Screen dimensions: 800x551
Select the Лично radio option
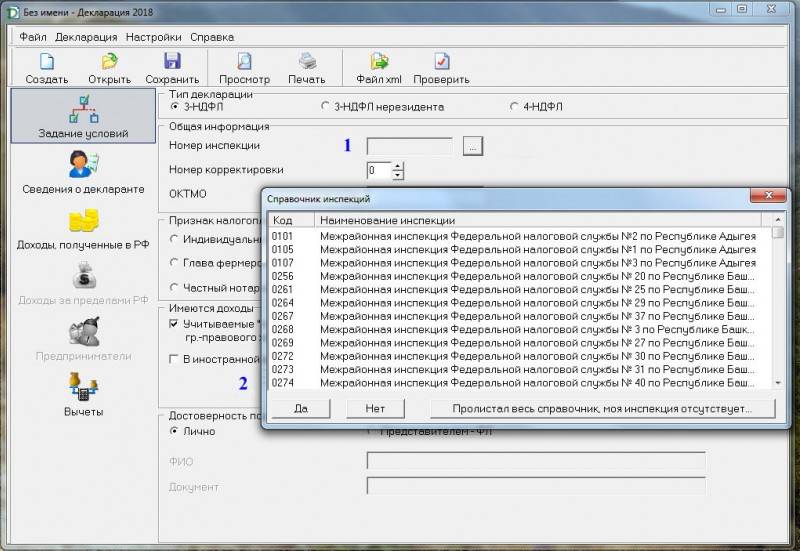click(175, 432)
